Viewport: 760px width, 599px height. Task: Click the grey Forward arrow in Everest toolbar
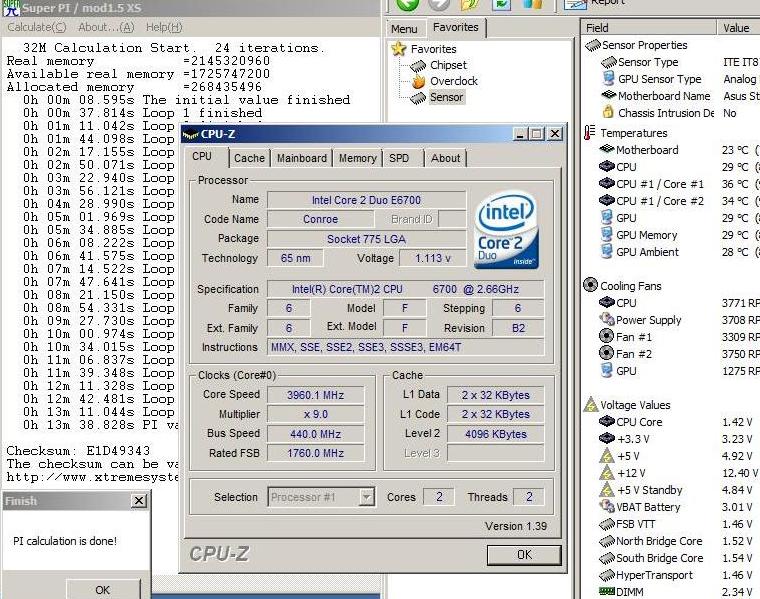pyautogui.click(x=440, y=5)
